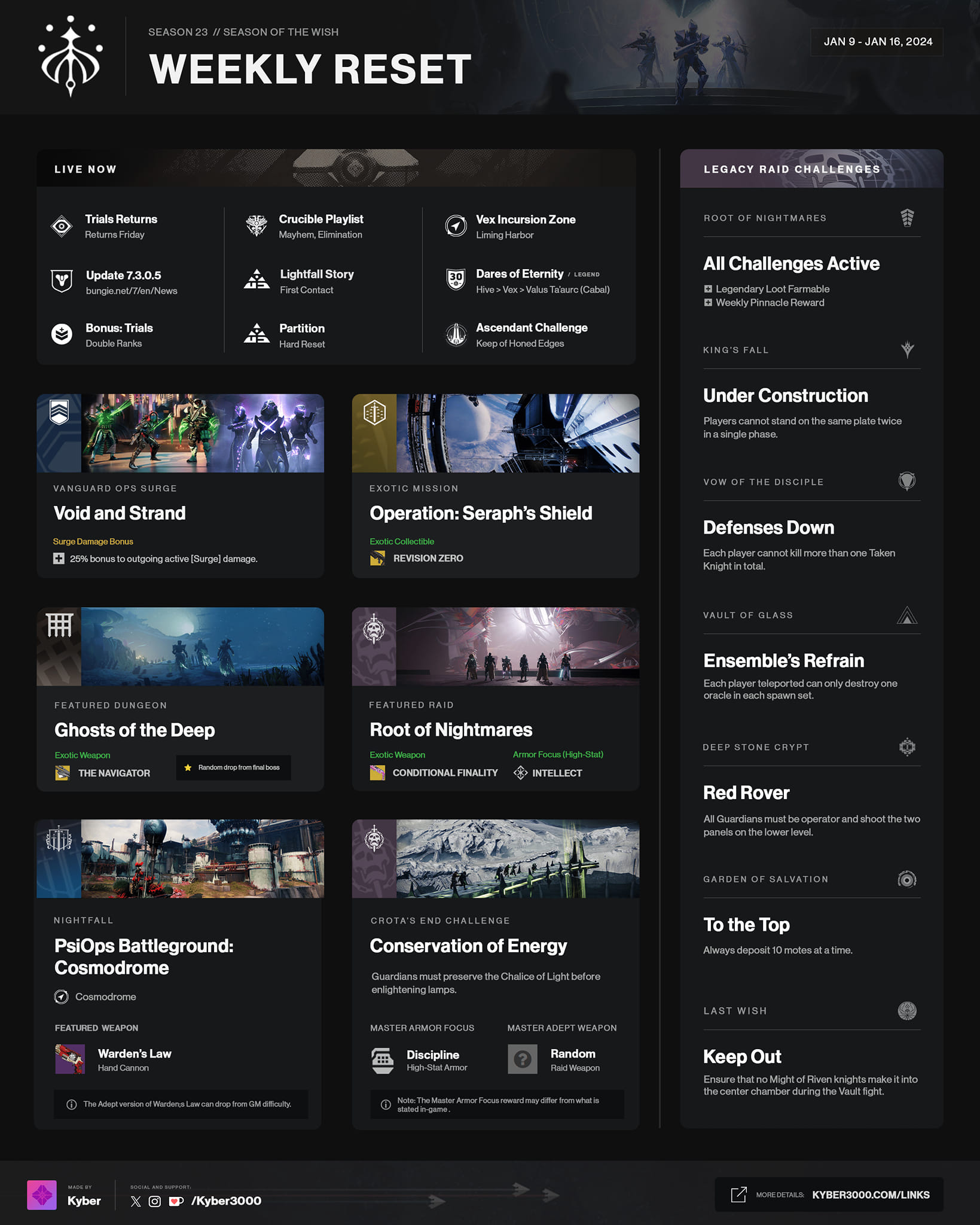Click The Navigator weapon icon
This screenshot has width=980, height=1225.
[62, 773]
